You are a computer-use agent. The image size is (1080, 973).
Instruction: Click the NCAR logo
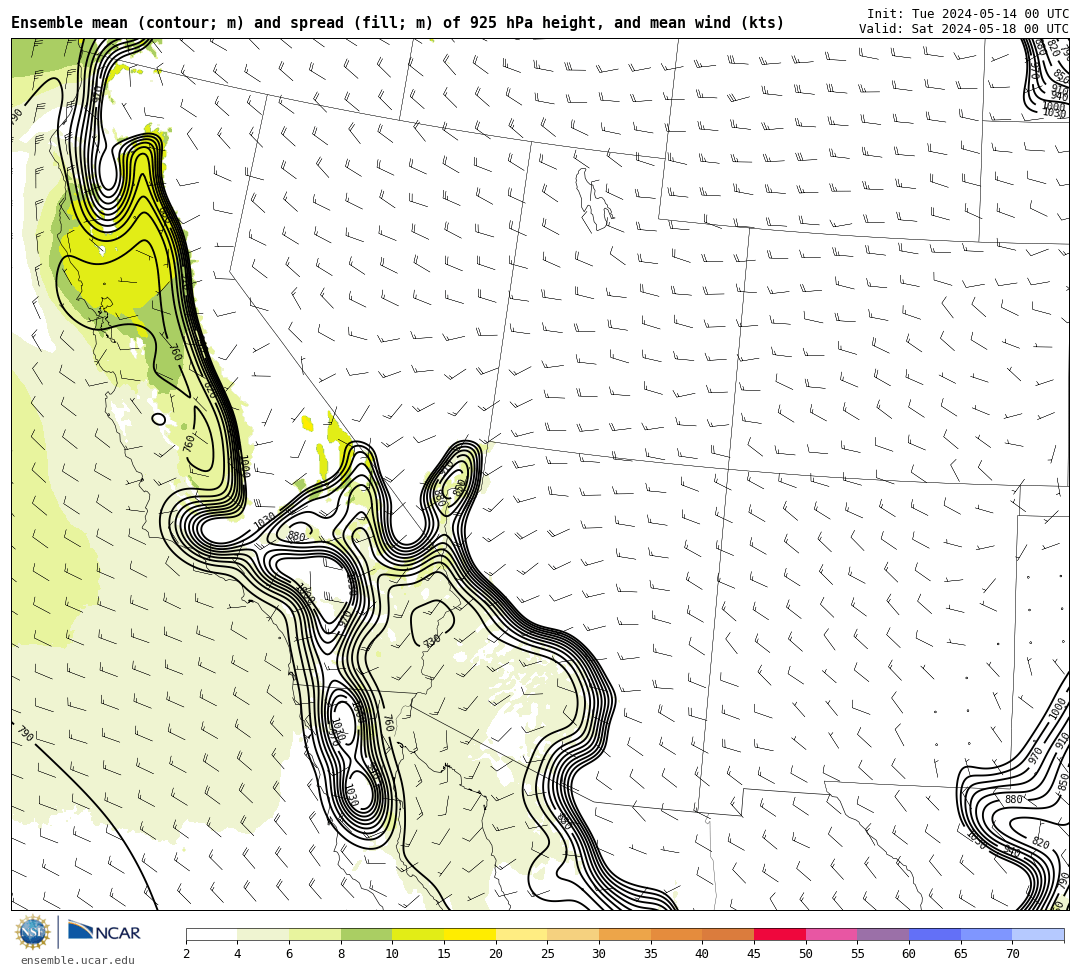click(x=104, y=932)
